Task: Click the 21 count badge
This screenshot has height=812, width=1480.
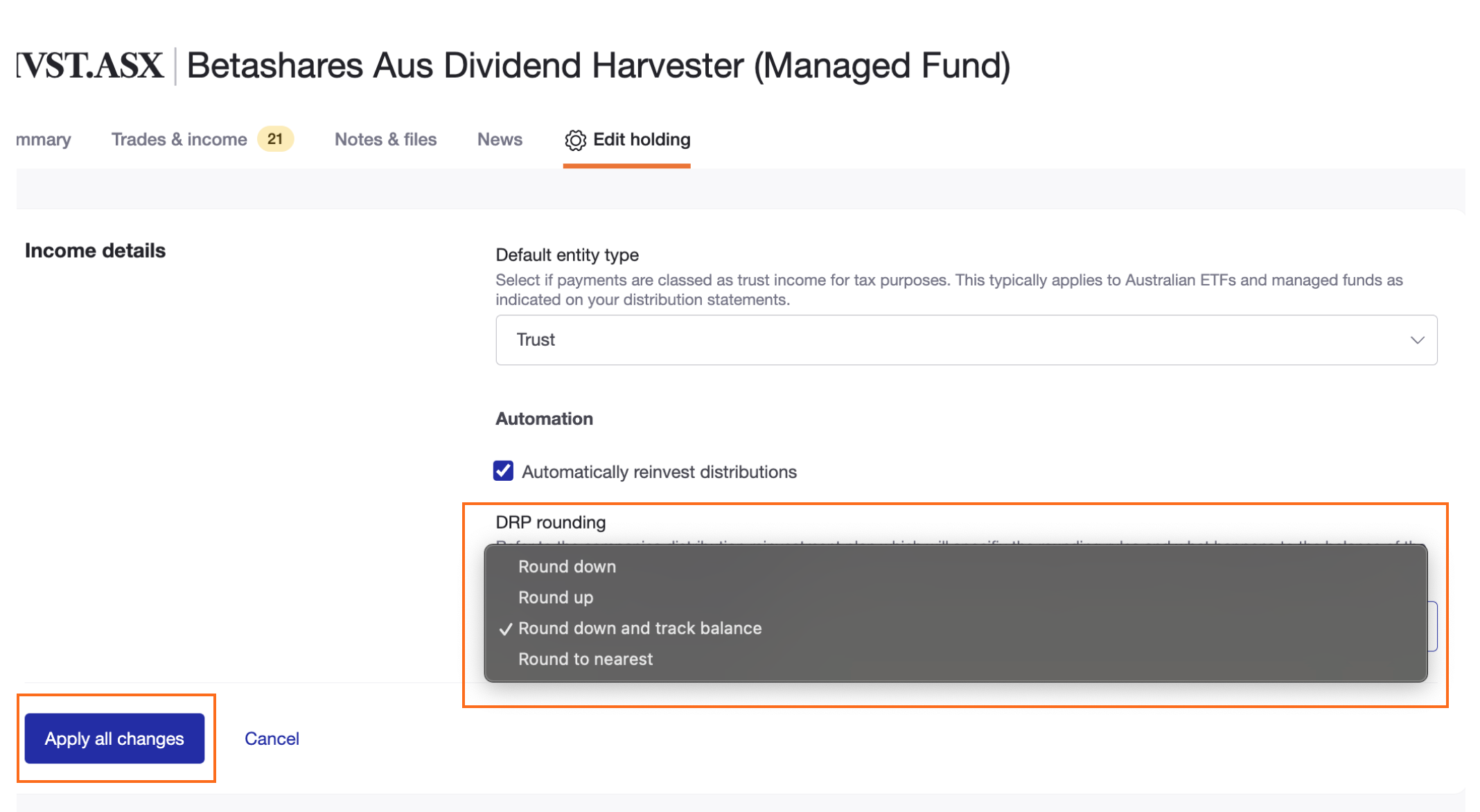Action: pos(275,139)
